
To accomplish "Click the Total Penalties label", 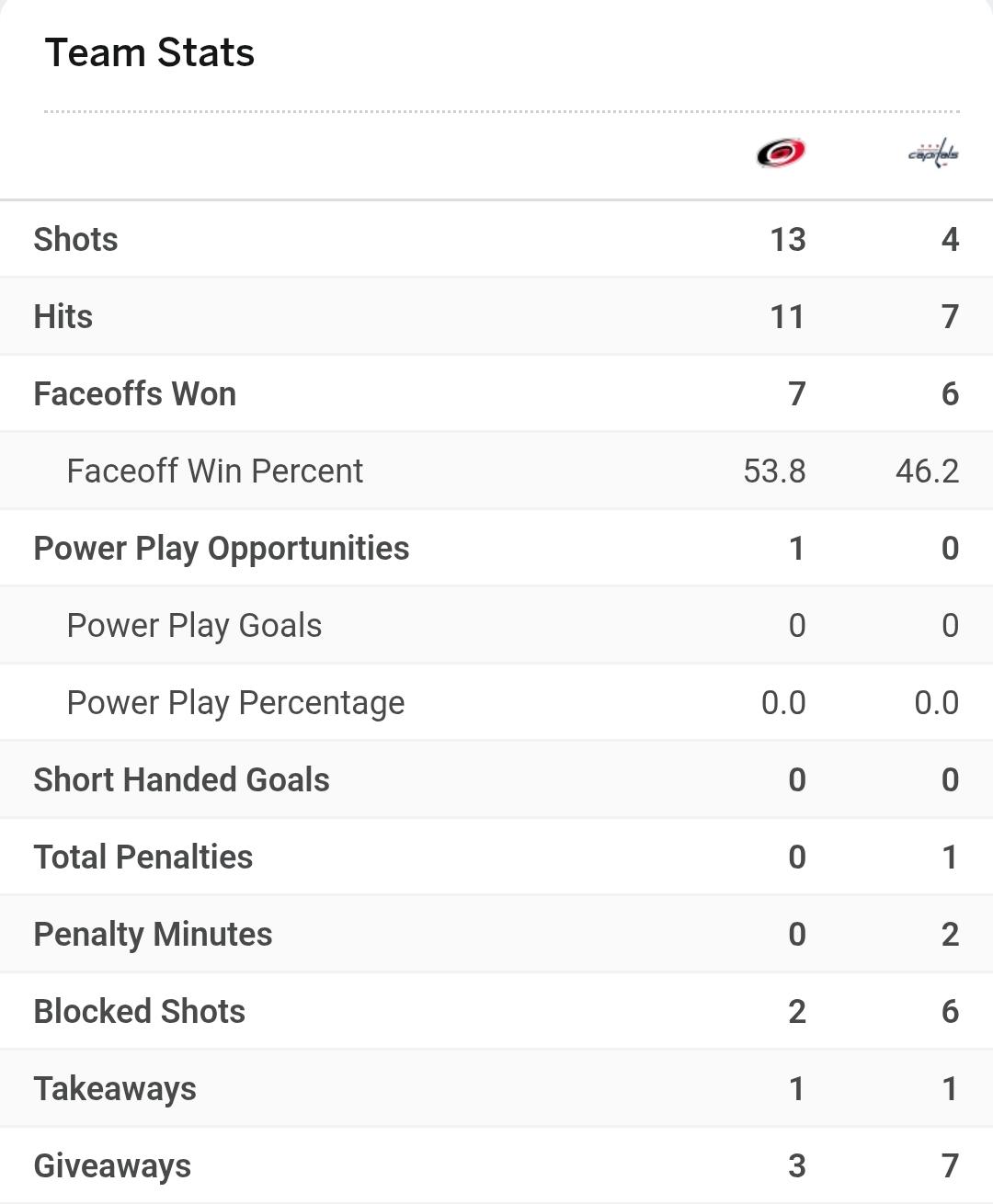I will coord(143,858).
